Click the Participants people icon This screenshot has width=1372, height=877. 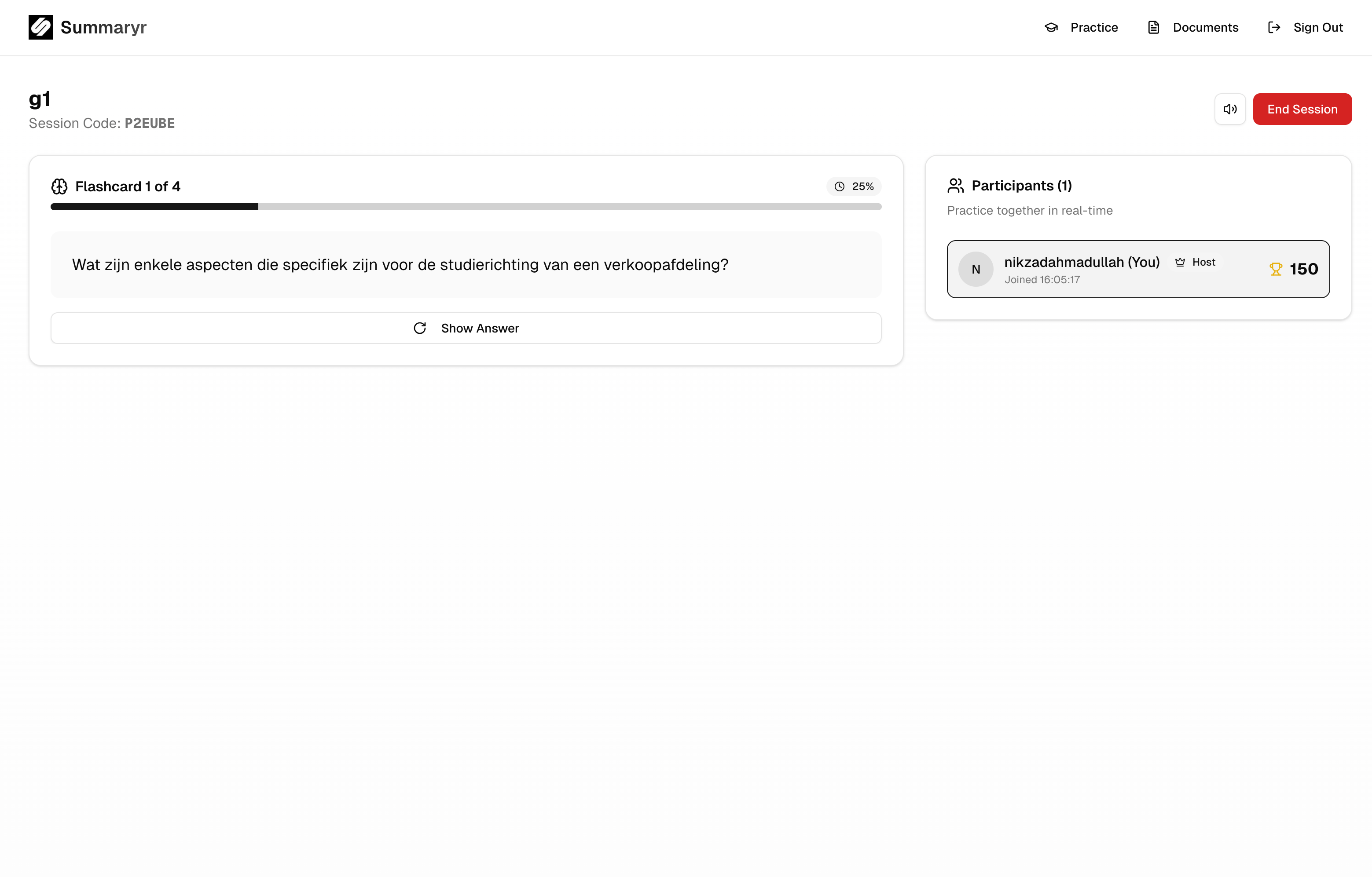tap(955, 186)
